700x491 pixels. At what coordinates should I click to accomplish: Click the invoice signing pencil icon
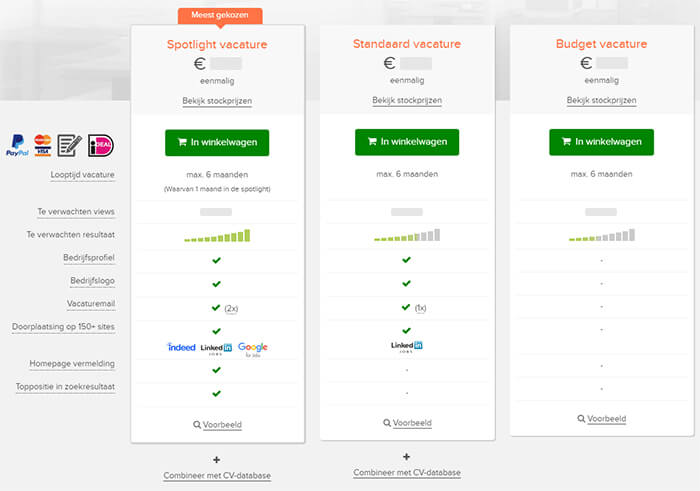click(x=69, y=146)
